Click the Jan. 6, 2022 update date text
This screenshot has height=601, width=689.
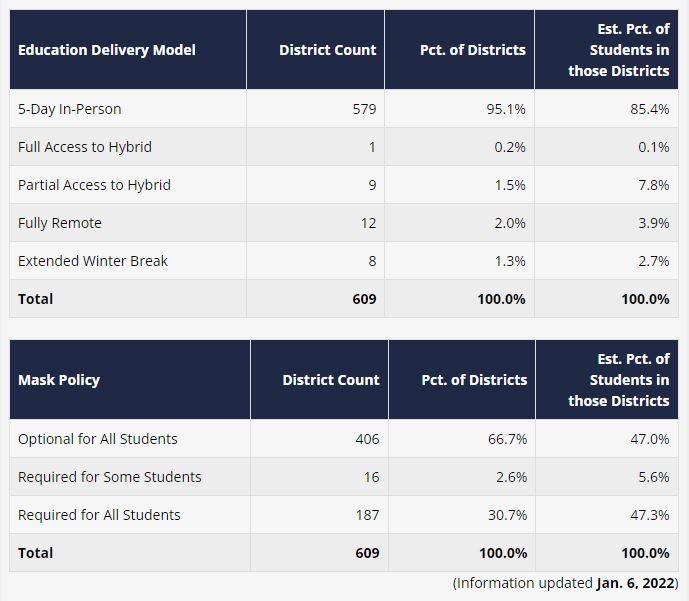635,583
